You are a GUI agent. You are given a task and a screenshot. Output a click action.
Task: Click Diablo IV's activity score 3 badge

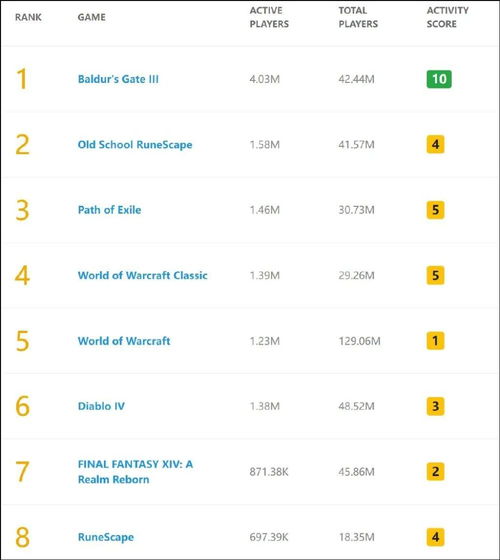click(x=435, y=406)
